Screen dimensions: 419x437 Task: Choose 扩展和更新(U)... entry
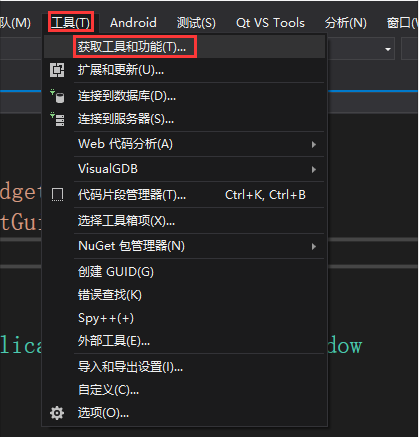point(184,70)
